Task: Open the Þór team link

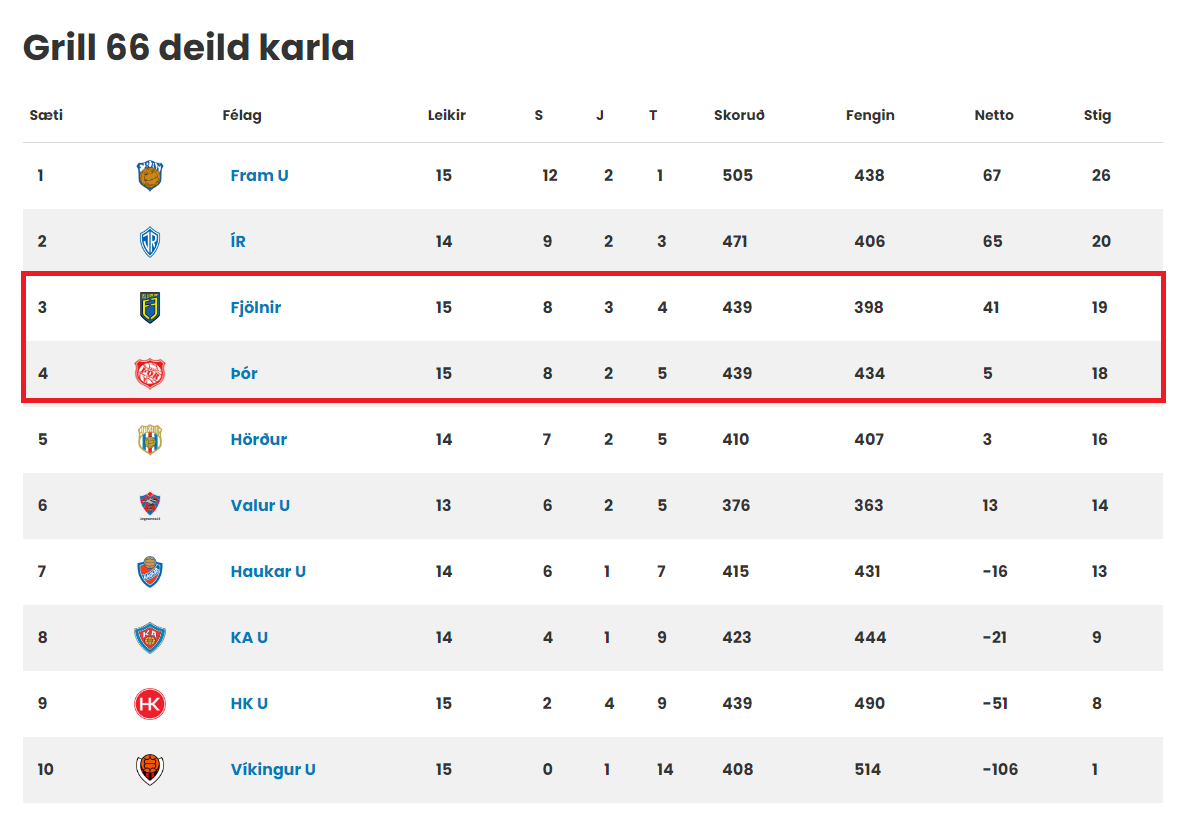Action: pos(244,373)
